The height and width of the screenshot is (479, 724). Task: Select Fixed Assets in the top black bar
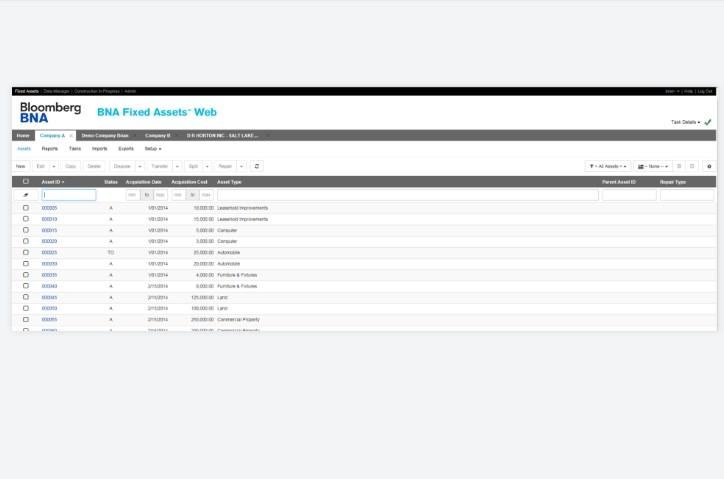[27, 91]
